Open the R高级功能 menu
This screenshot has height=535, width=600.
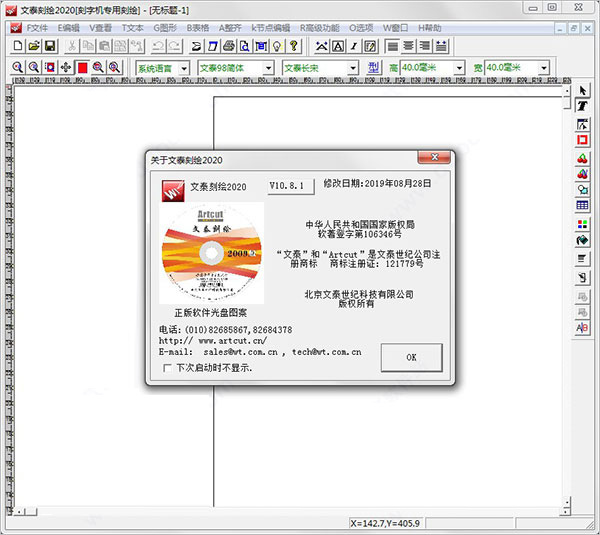320,28
